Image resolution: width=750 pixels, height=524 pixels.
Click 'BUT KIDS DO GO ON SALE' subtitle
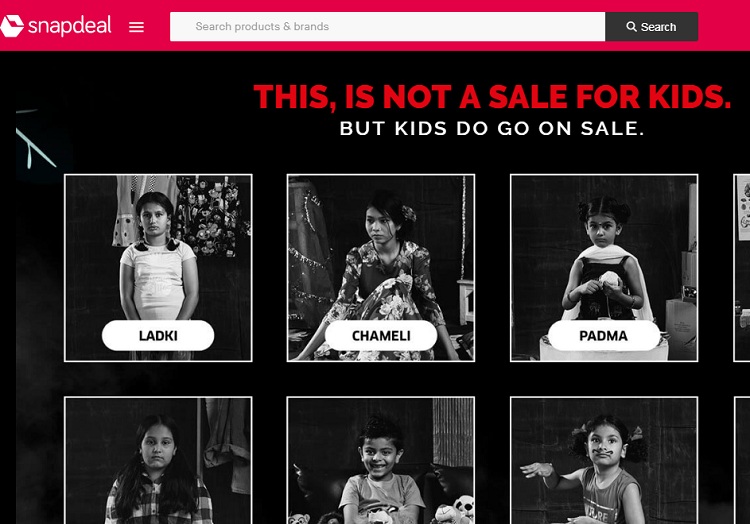coord(492,129)
